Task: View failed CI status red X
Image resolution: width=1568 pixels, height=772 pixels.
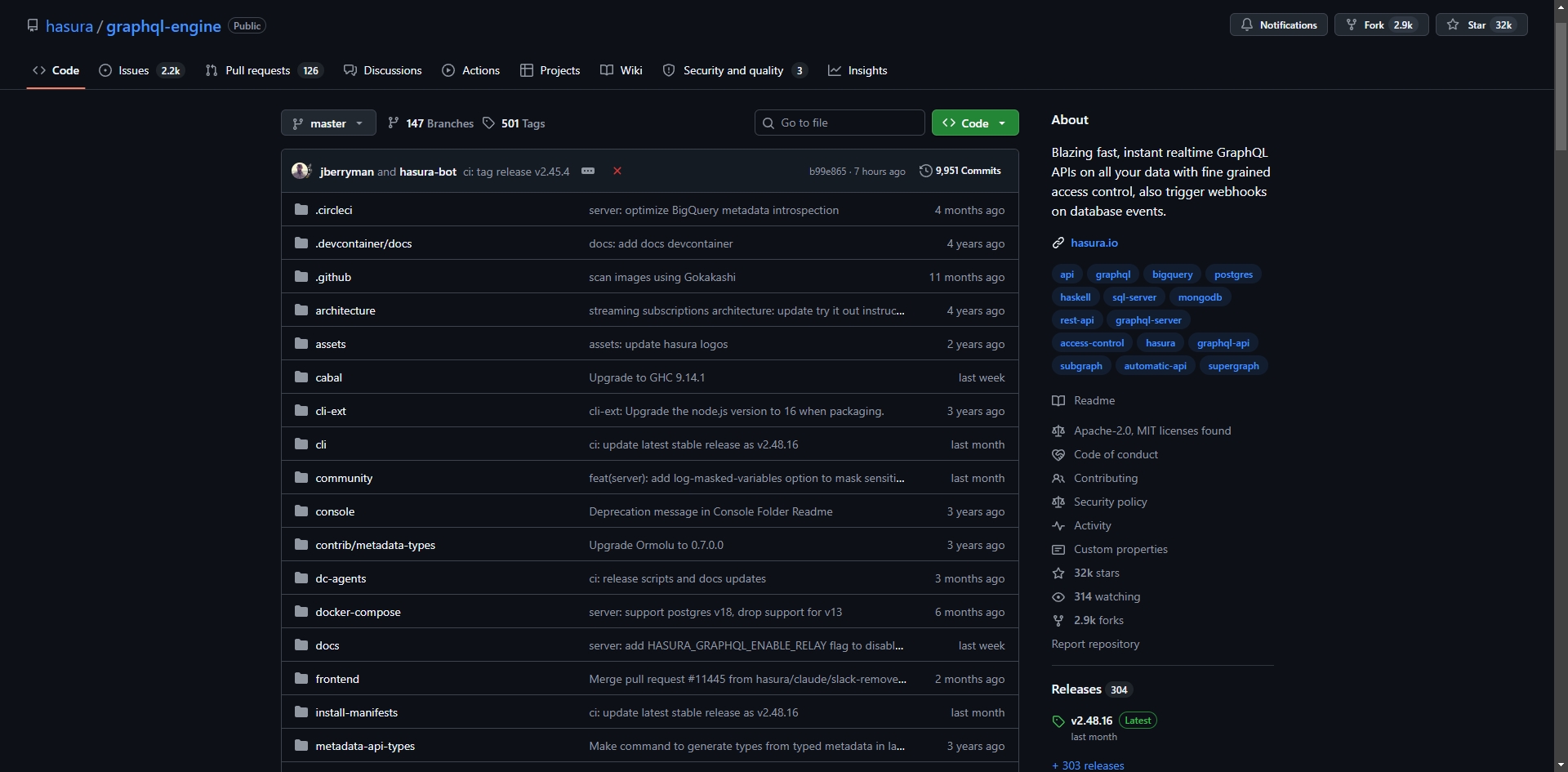Action: point(617,171)
